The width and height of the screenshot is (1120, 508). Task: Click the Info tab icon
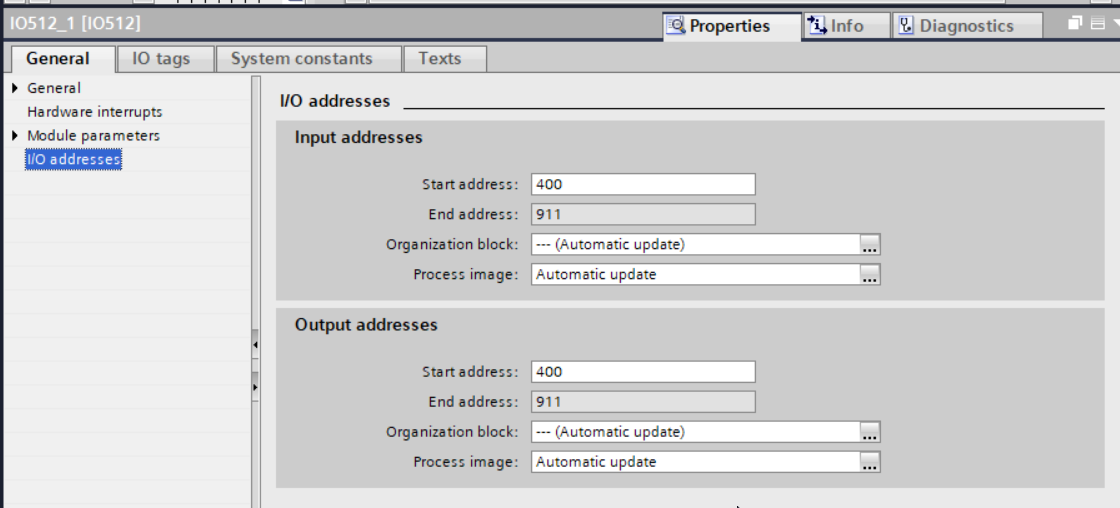coord(817,26)
